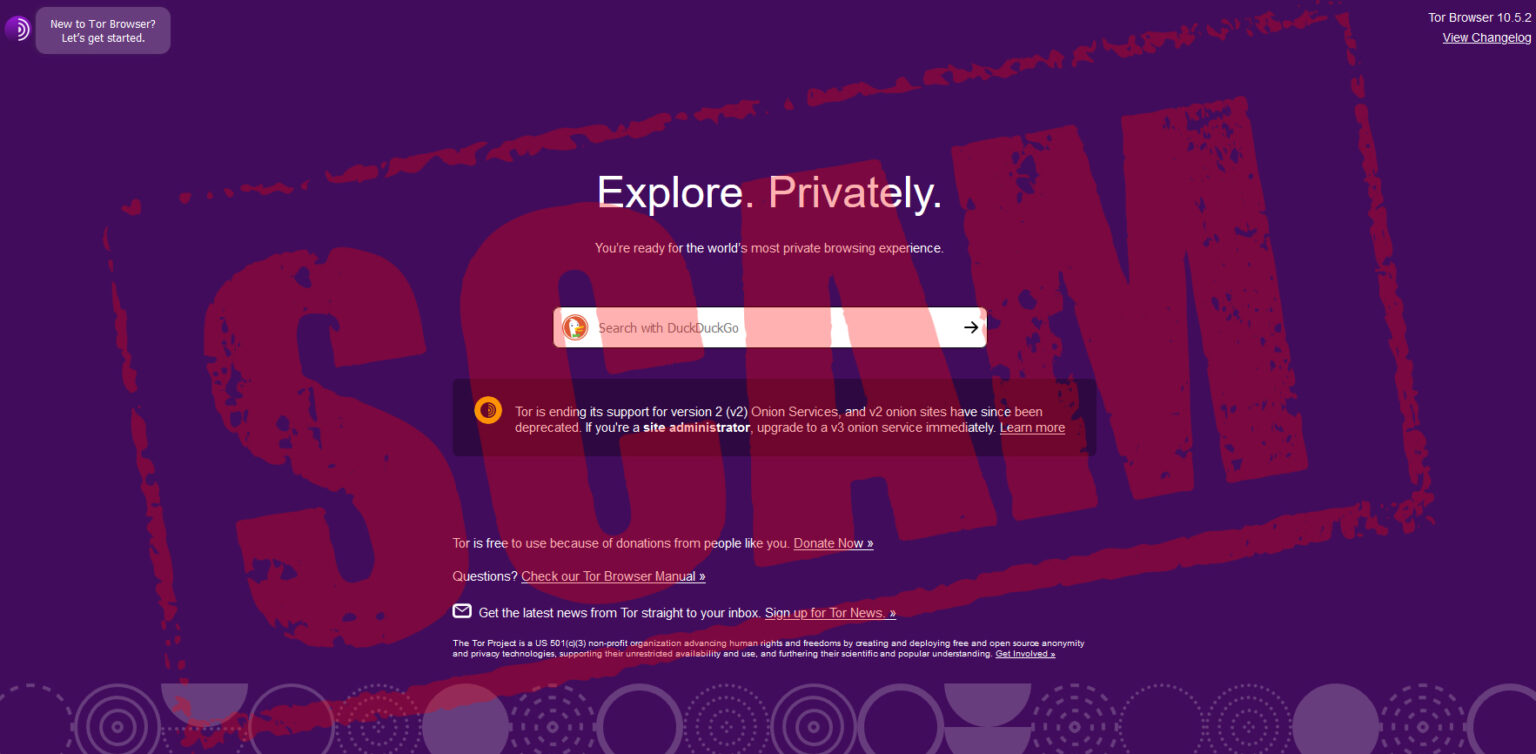Viewport: 1536px width, 754px height.
Task: Click the orange onion warning icon
Action: 488,410
